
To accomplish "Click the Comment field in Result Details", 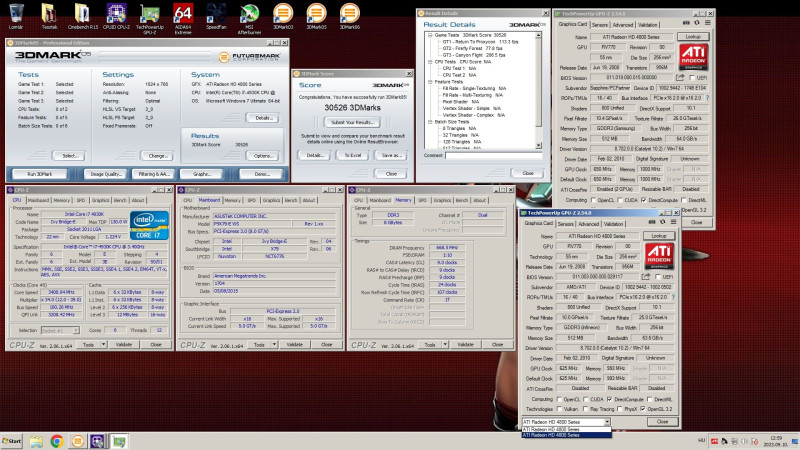I will pyautogui.click(x=493, y=155).
